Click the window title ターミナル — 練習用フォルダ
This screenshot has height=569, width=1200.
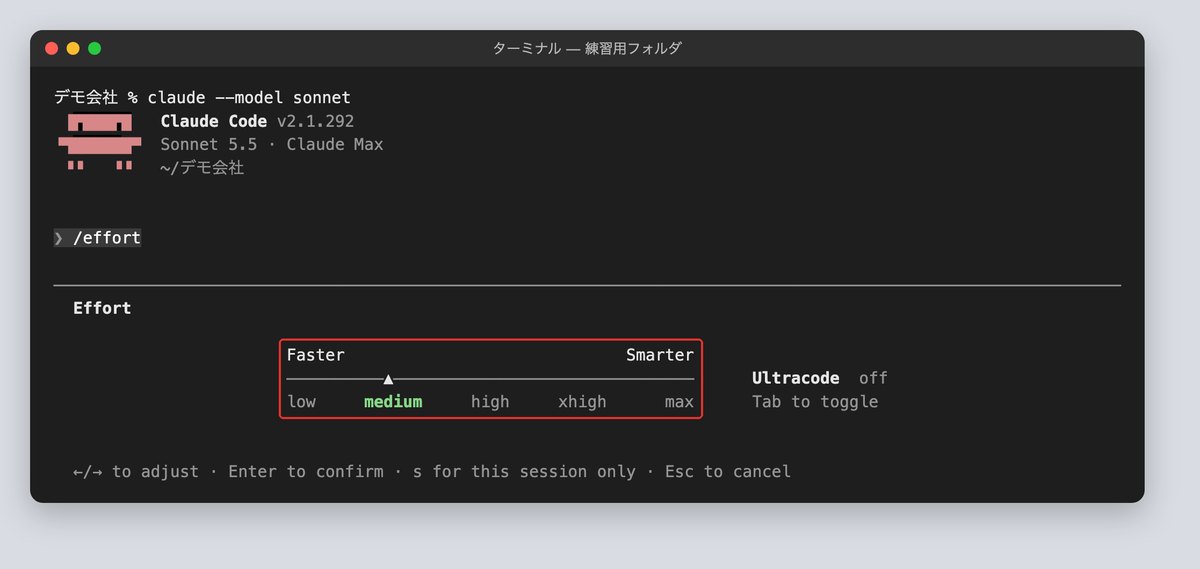tap(587, 48)
